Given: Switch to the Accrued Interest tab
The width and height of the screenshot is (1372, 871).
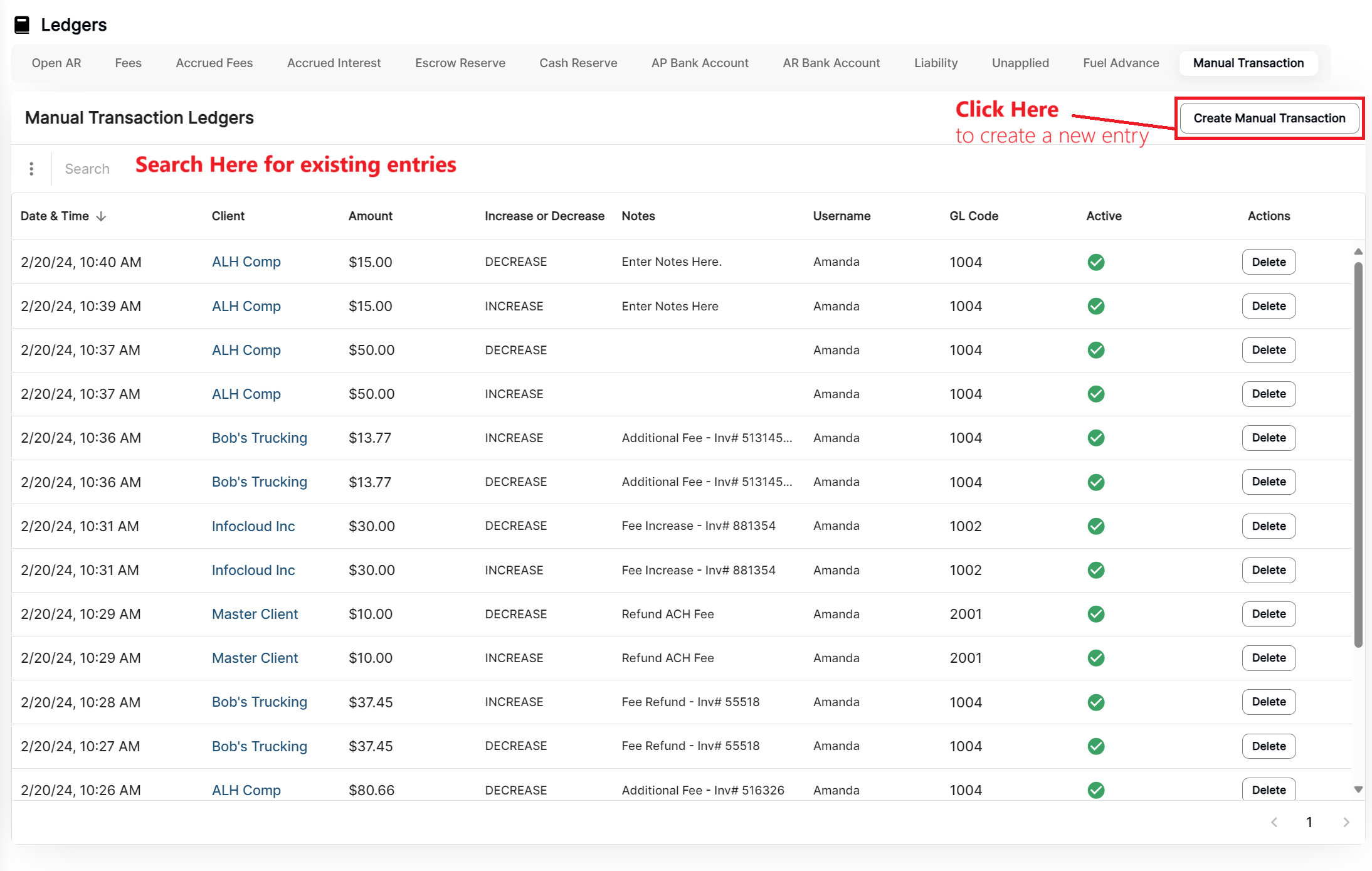Looking at the screenshot, I should 334,63.
